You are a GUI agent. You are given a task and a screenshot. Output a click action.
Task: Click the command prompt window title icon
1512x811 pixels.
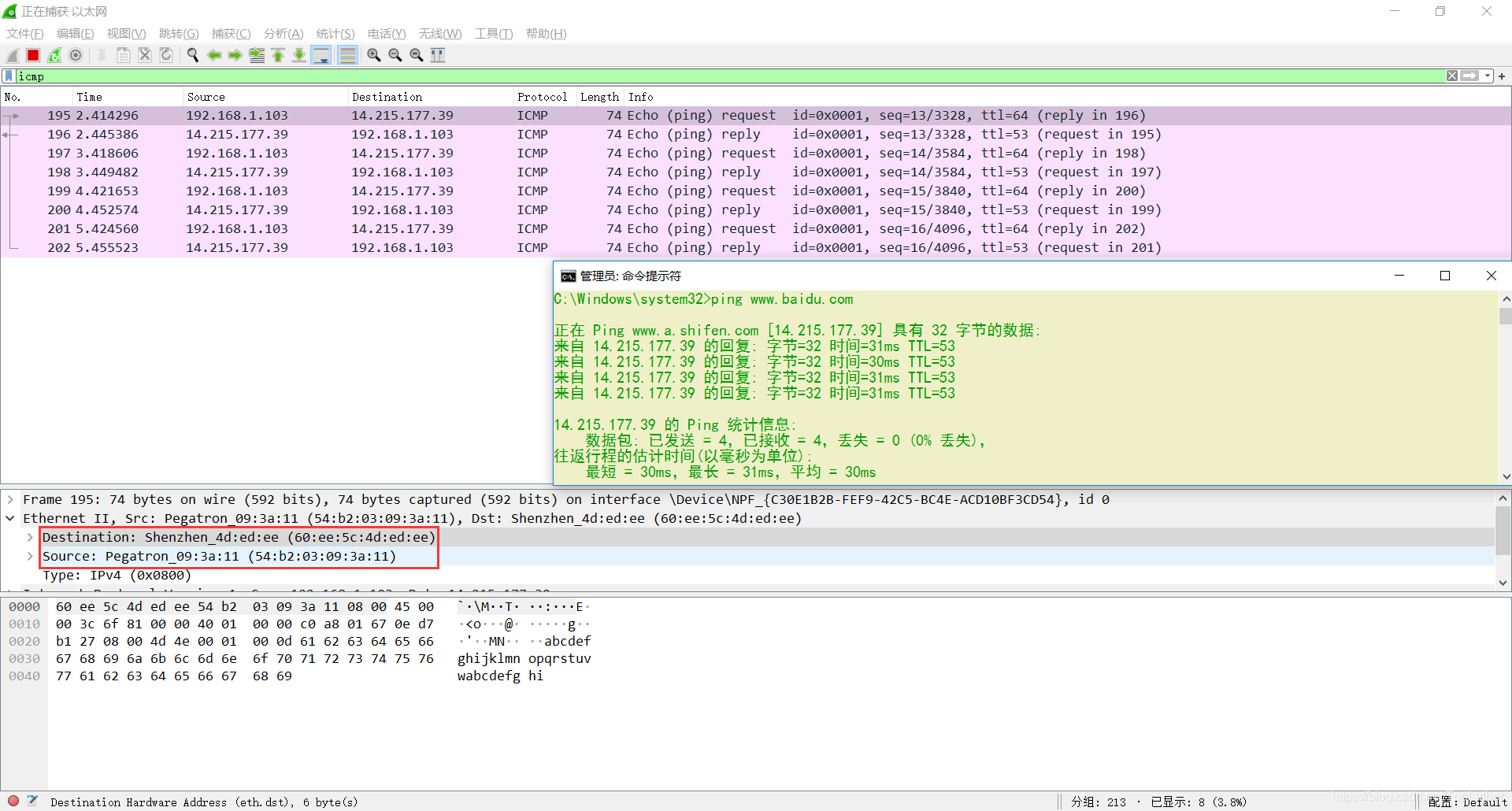(568, 276)
